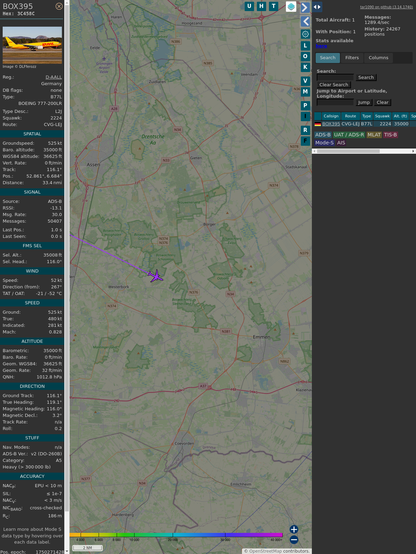Open the D-AALL registration link
This screenshot has height=554, width=416.
[x=53, y=77]
